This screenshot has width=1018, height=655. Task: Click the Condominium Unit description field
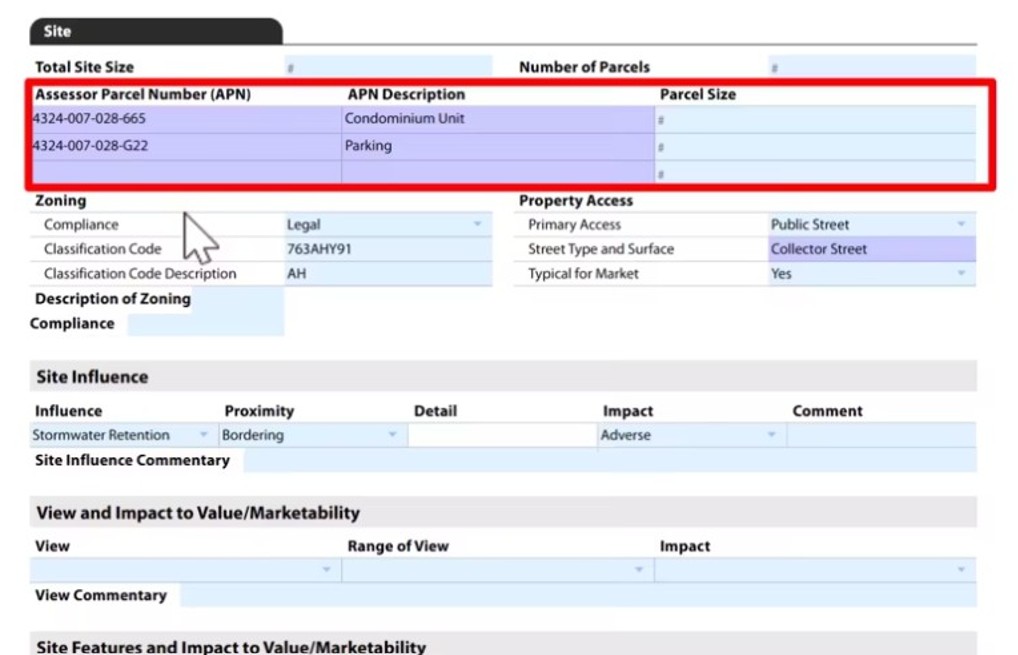(x=497, y=119)
